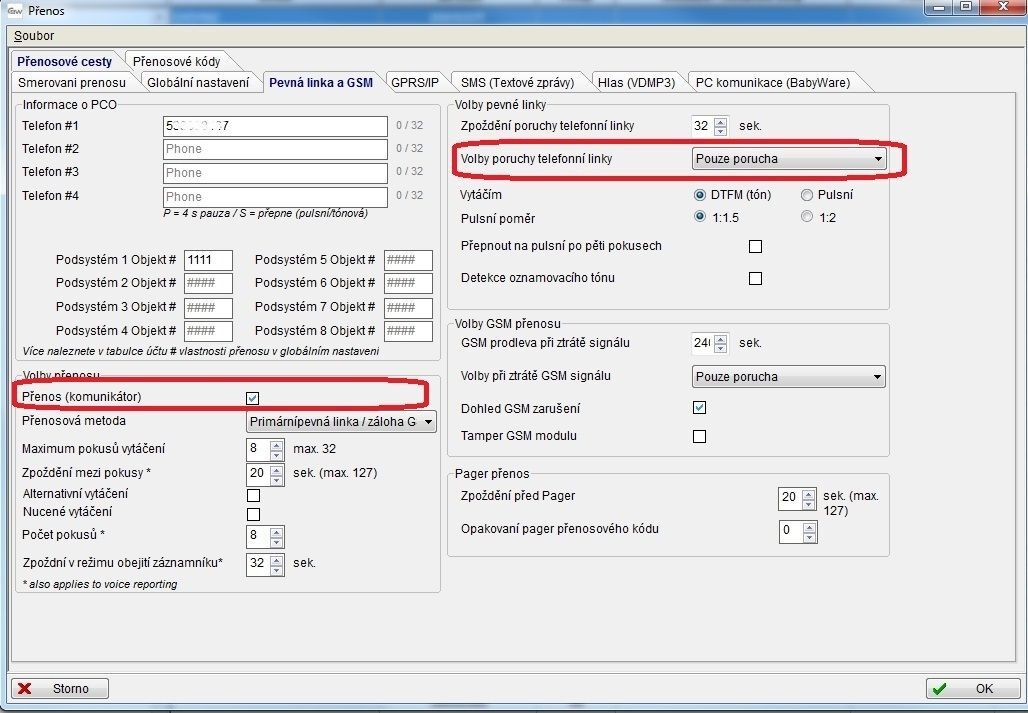Click Podsystém 2 Objekt # field
Image resolution: width=1028 pixels, height=713 pixels.
tap(208, 284)
